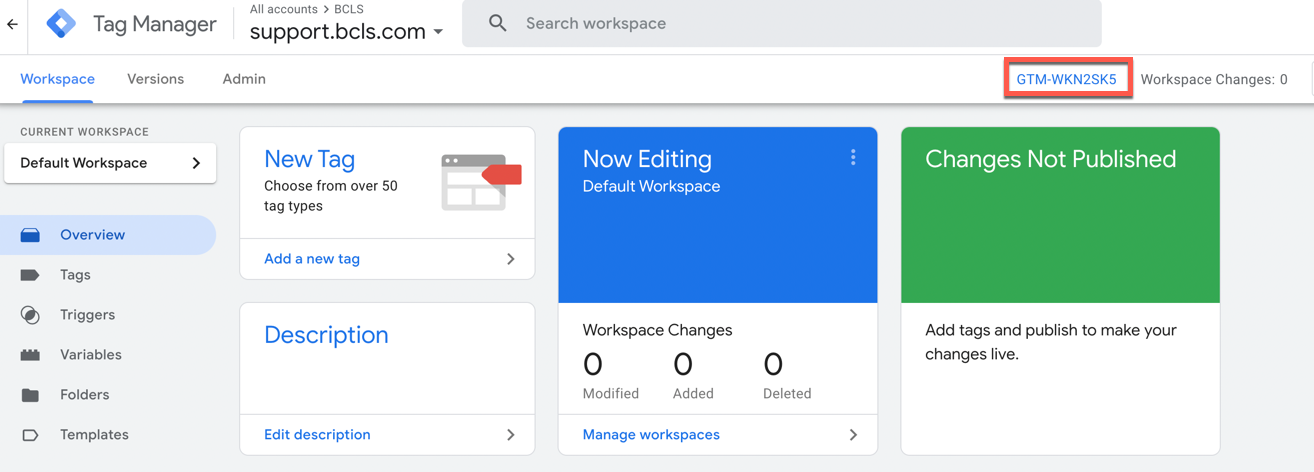The height and width of the screenshot is (472, 1314).
Task: Click the Folders icon in sidebar
Action: click(x=30, y=395)
